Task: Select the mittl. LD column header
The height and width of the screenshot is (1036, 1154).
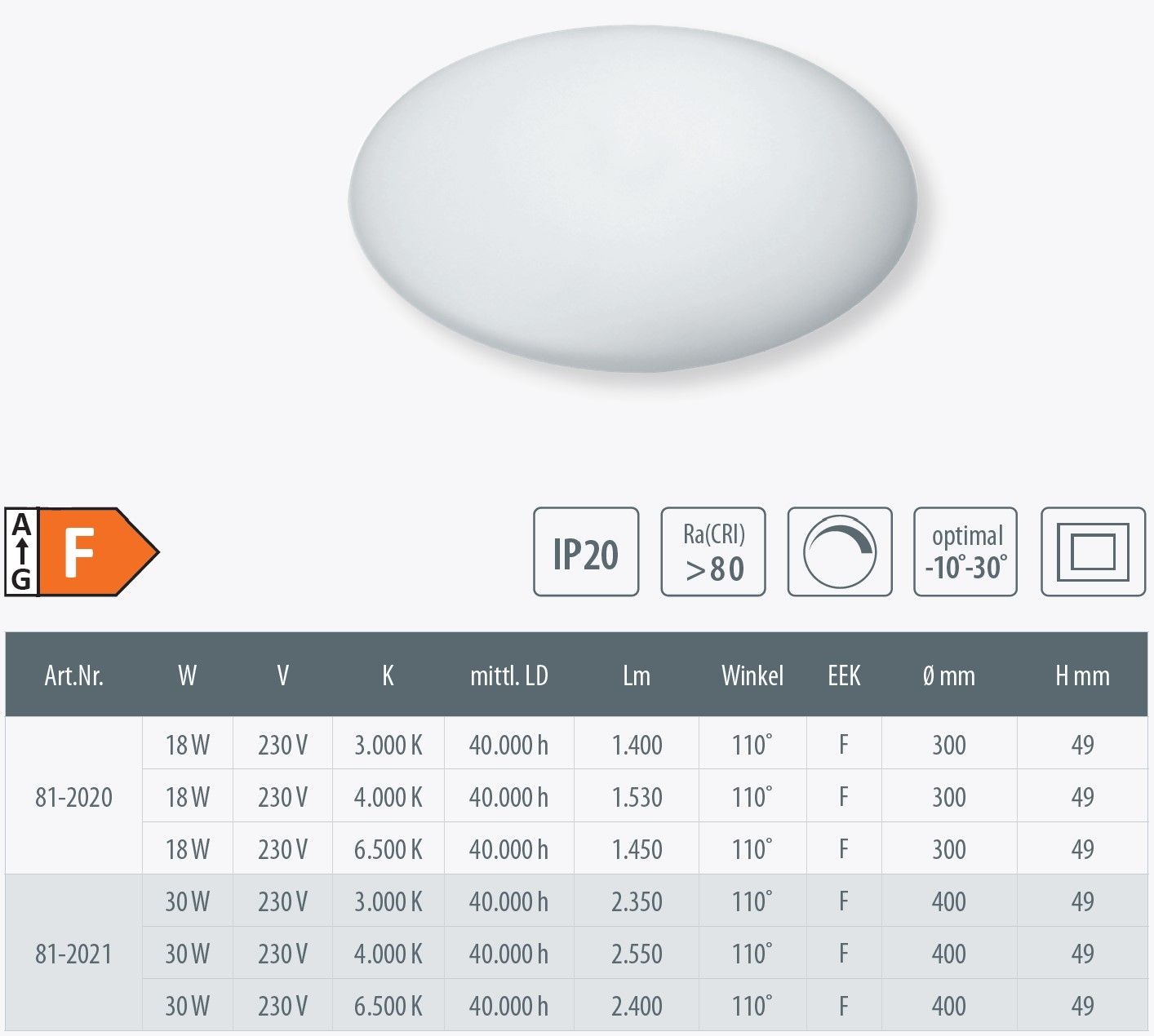Action: point(509,675)
